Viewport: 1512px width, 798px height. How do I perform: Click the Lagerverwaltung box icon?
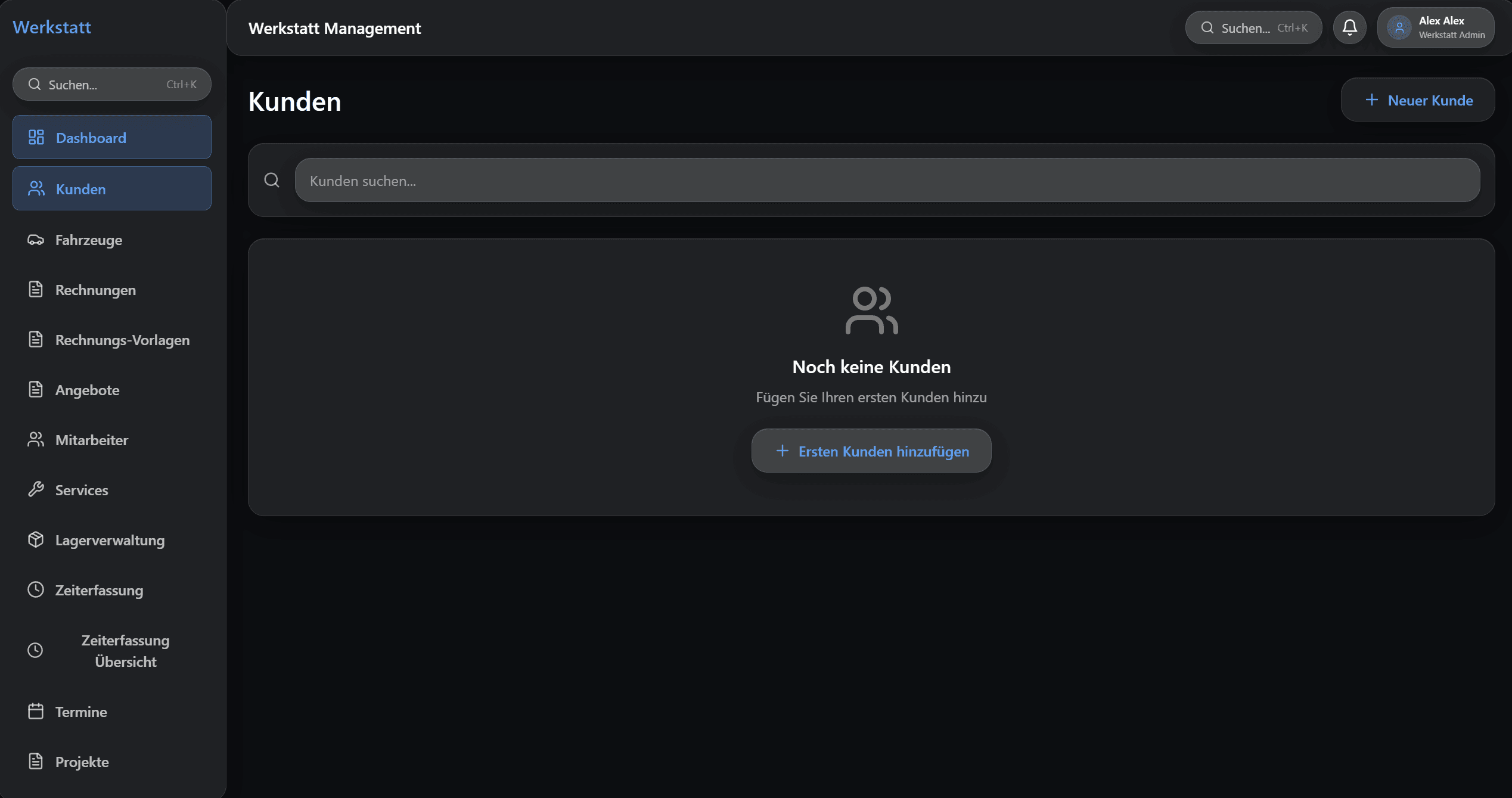click(36, 540)
